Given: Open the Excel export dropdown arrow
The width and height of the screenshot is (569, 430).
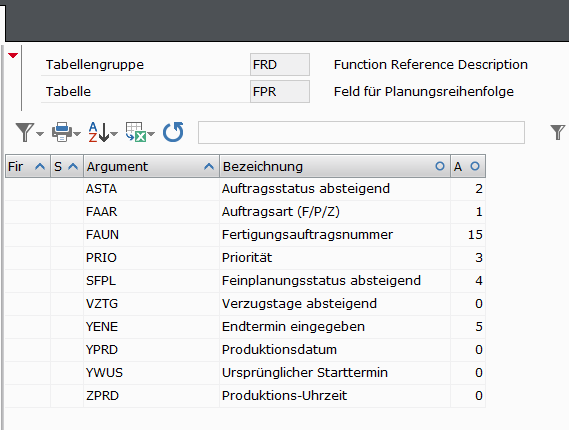Looking at the screenshot, I should point(151,134).
